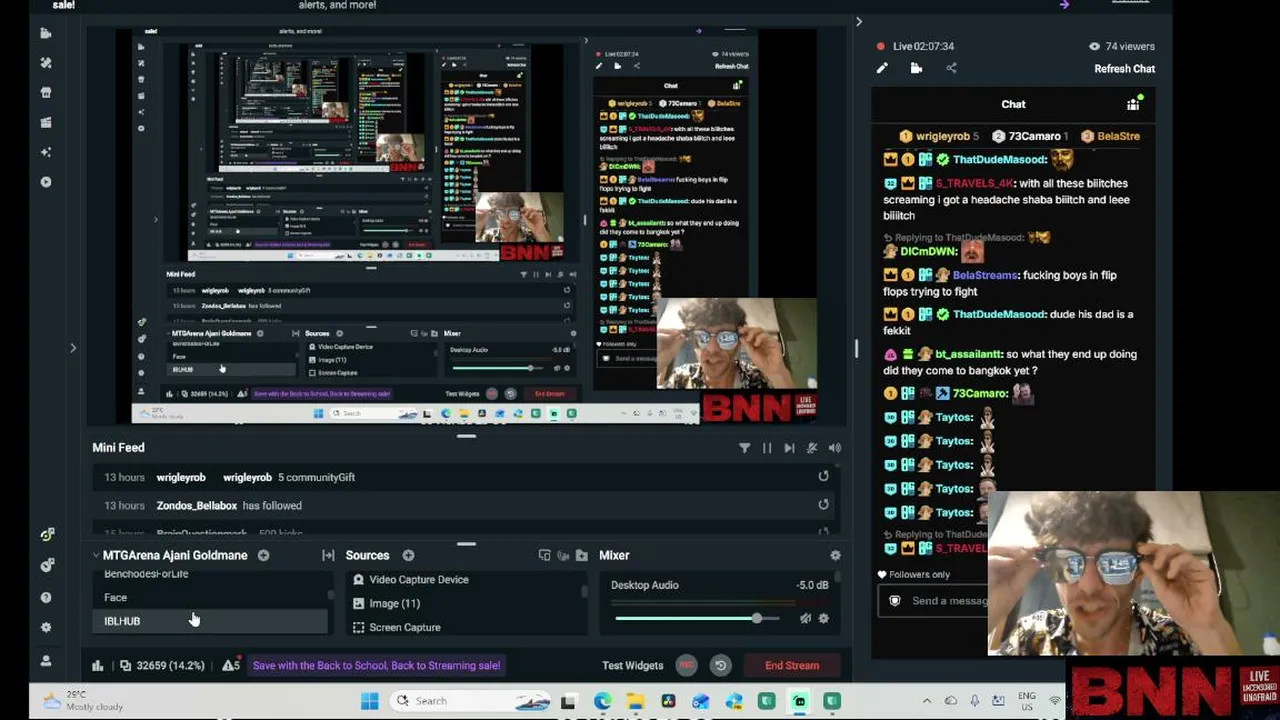Image resolution: width=1280 pixels, height=720 pixels.
Task: Click the ThatDudeMasood username in the top chat message
Action: coord(999,159)
